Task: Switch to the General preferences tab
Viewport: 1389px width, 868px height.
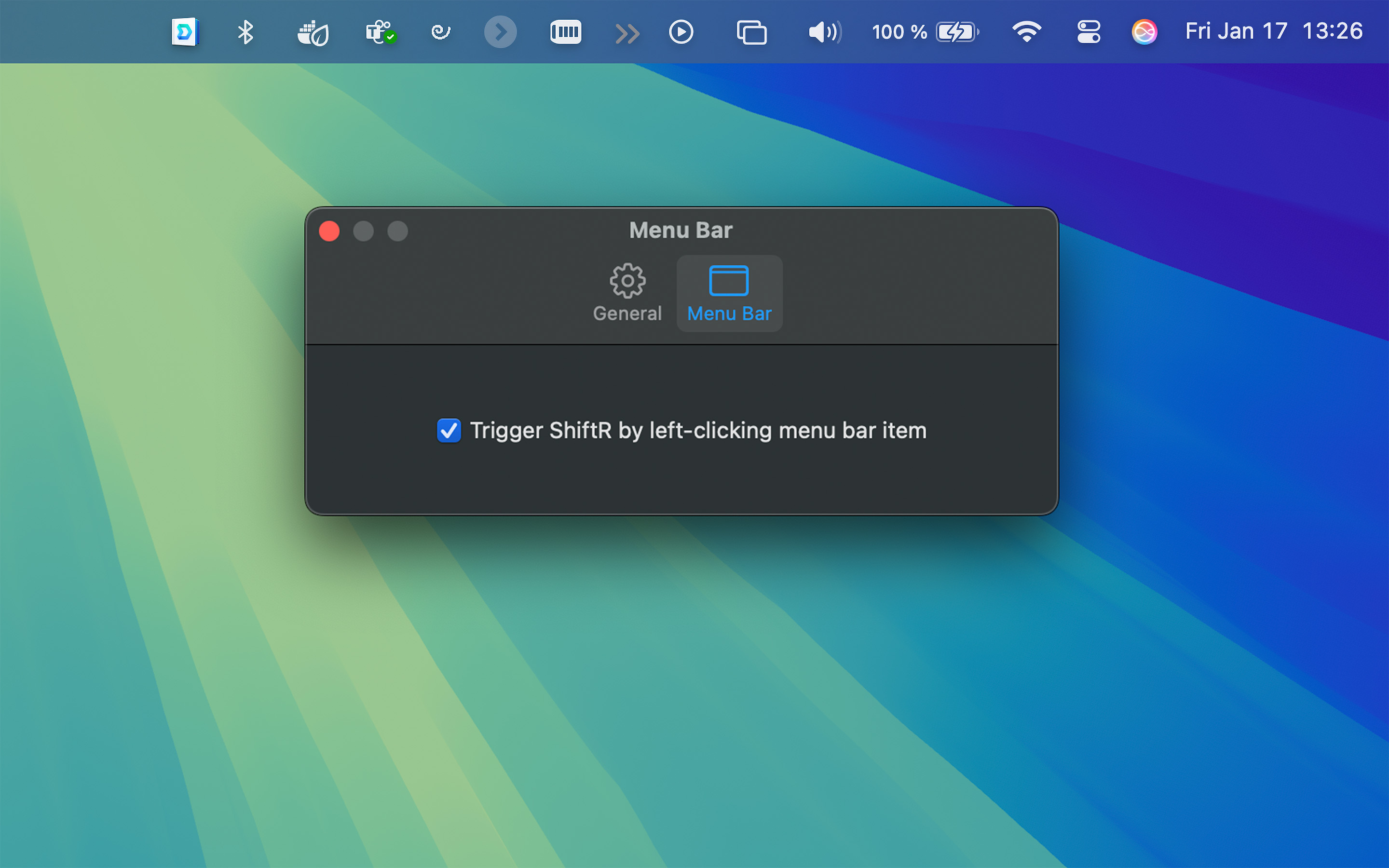Action: (627, 293)
